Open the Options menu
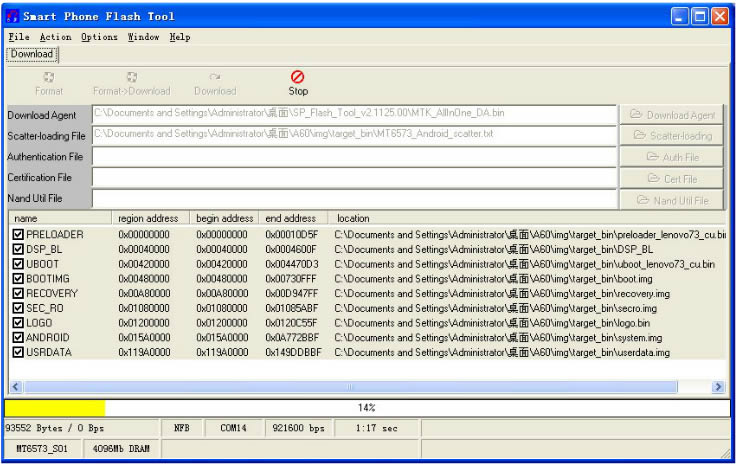736x464 pixels. (x=99, y=37)
